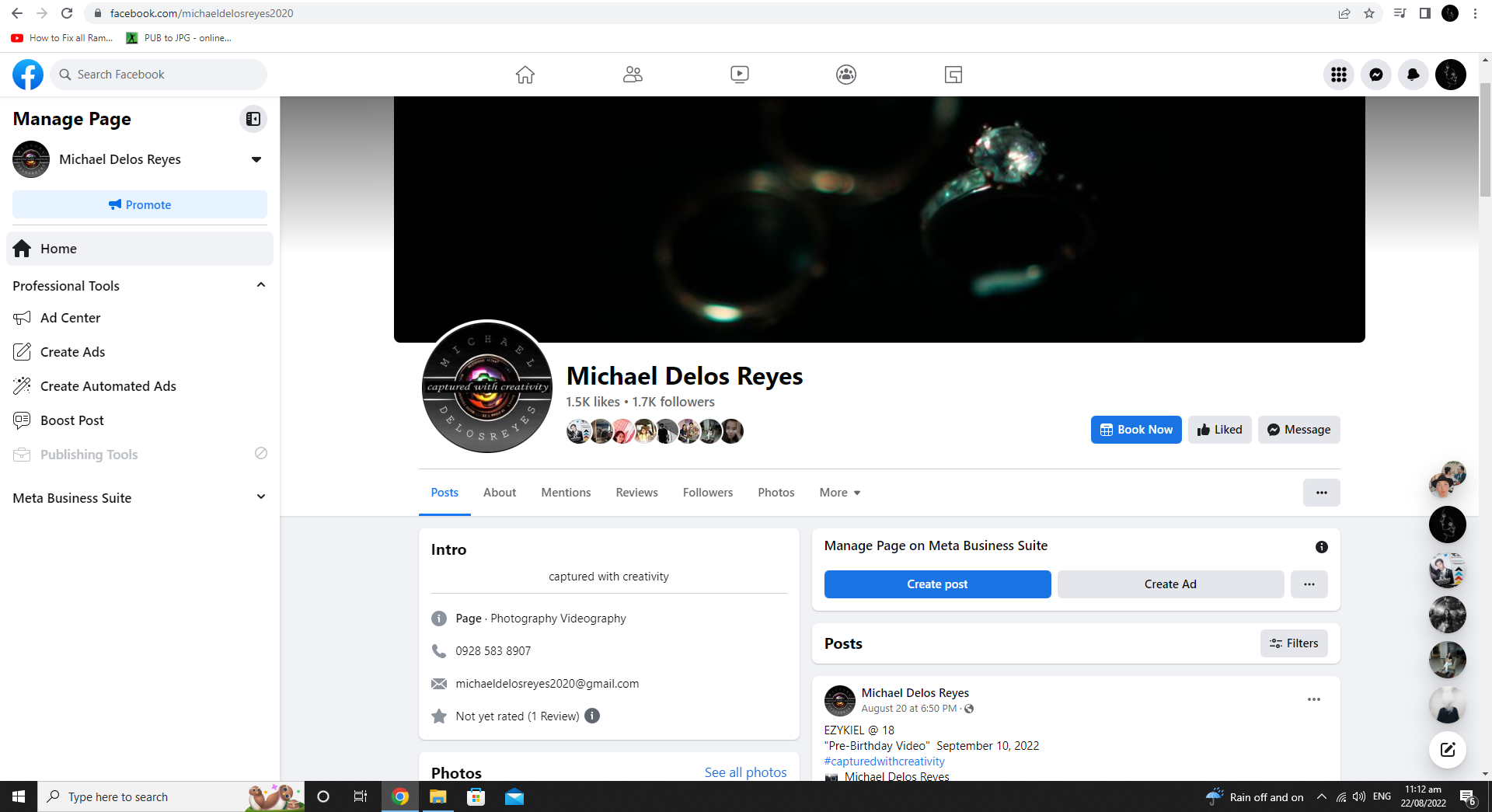
Task: Open the PUB to JPG bookmark
Action: pyautogui.click(x=179, y=37)
